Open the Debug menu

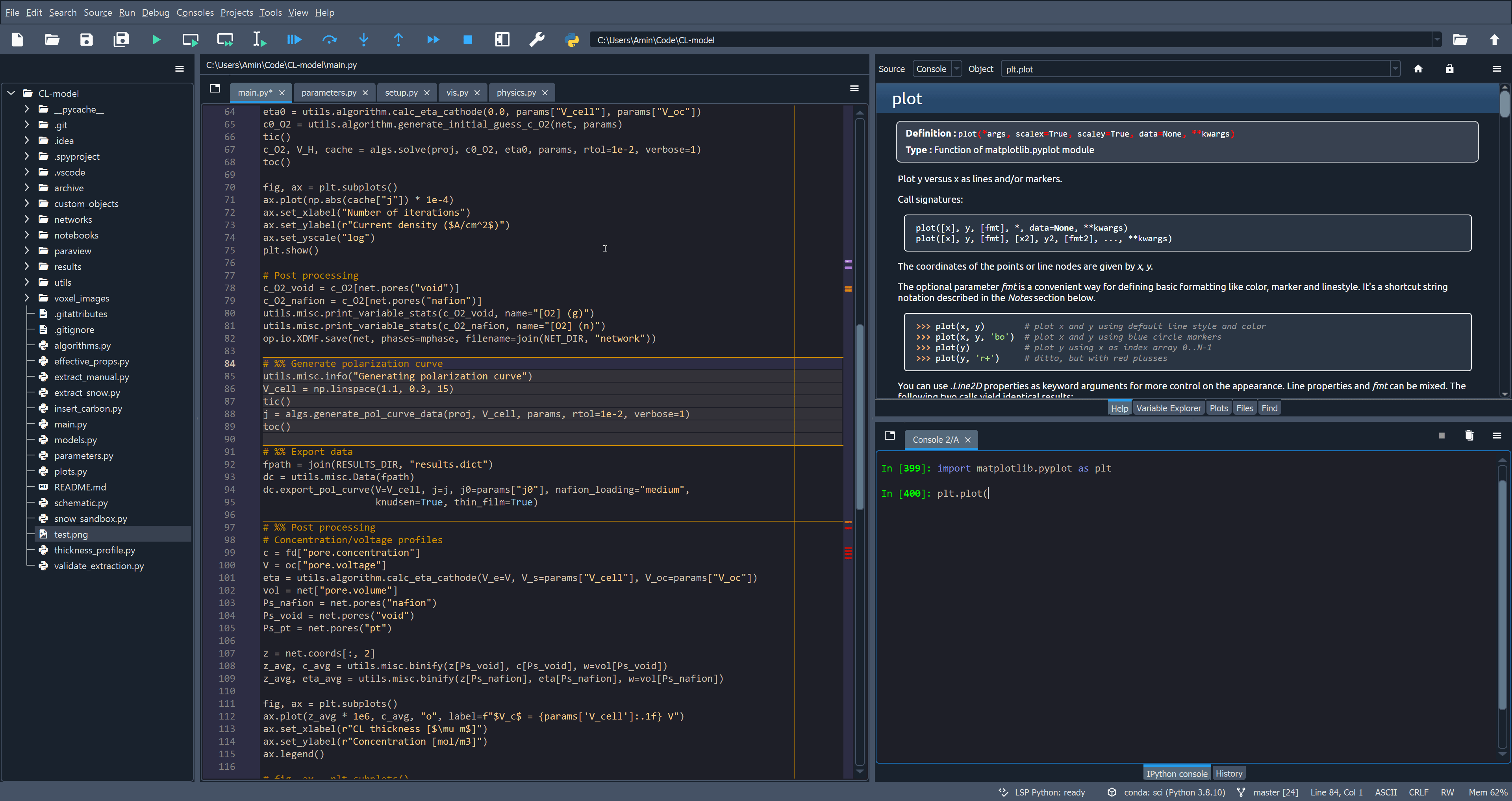coord(155,12)
